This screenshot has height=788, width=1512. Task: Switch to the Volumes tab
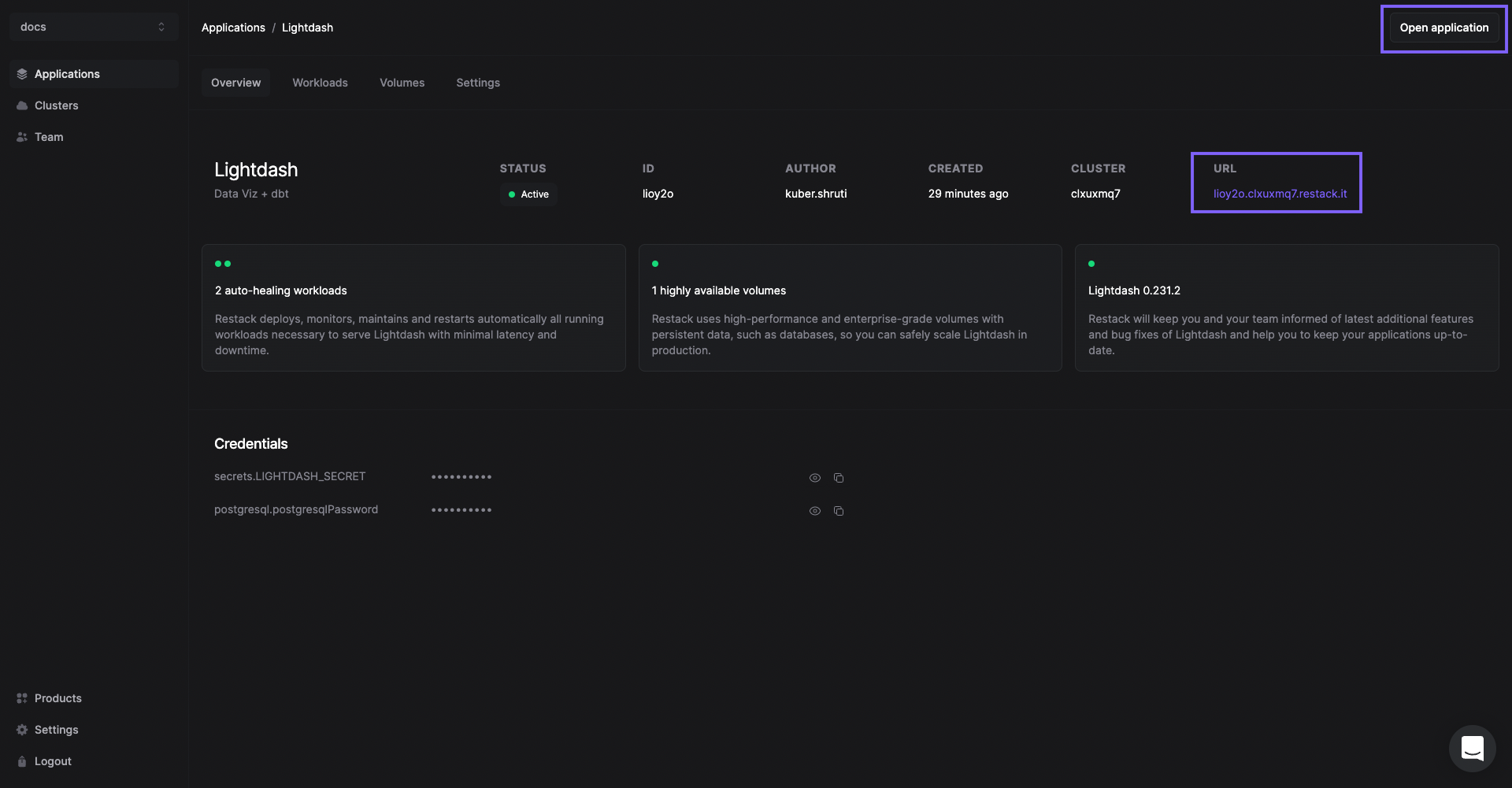[x=402, y=83]
